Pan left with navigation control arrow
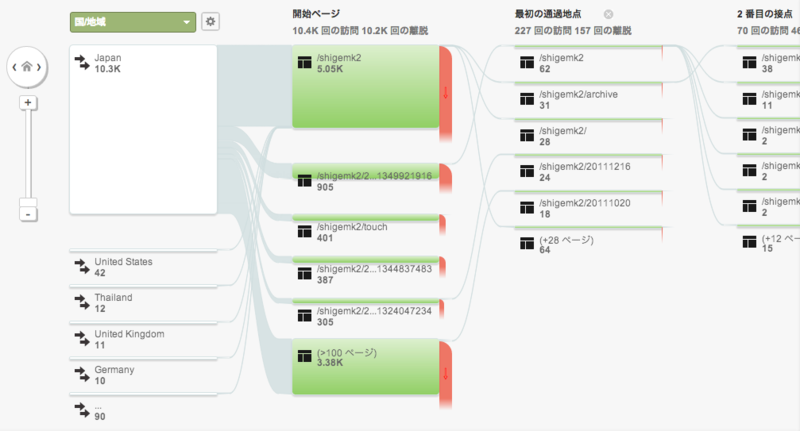The image size is (800, 431). pyautogui.click(x=14, y=67)
